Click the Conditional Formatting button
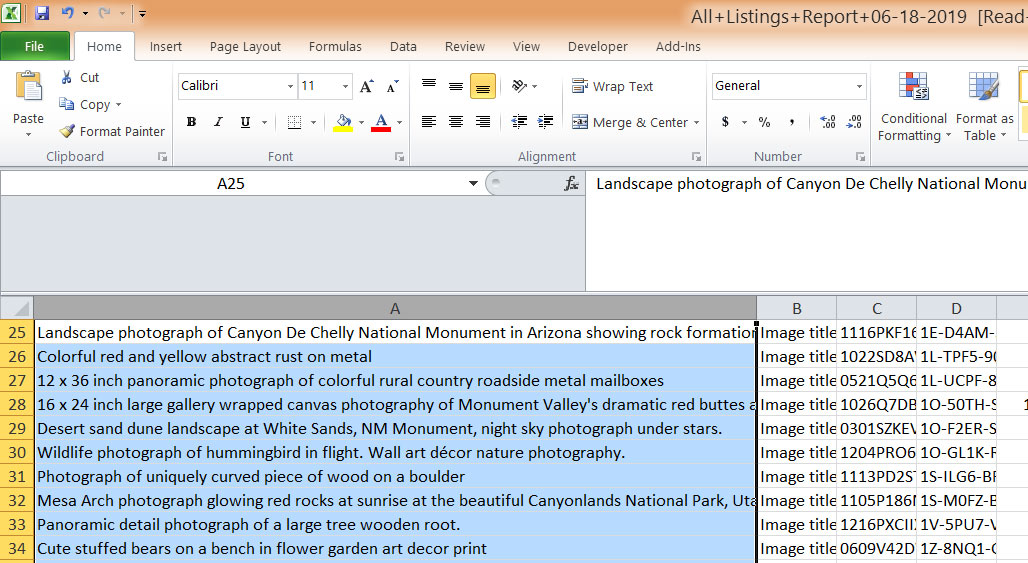 913,108
